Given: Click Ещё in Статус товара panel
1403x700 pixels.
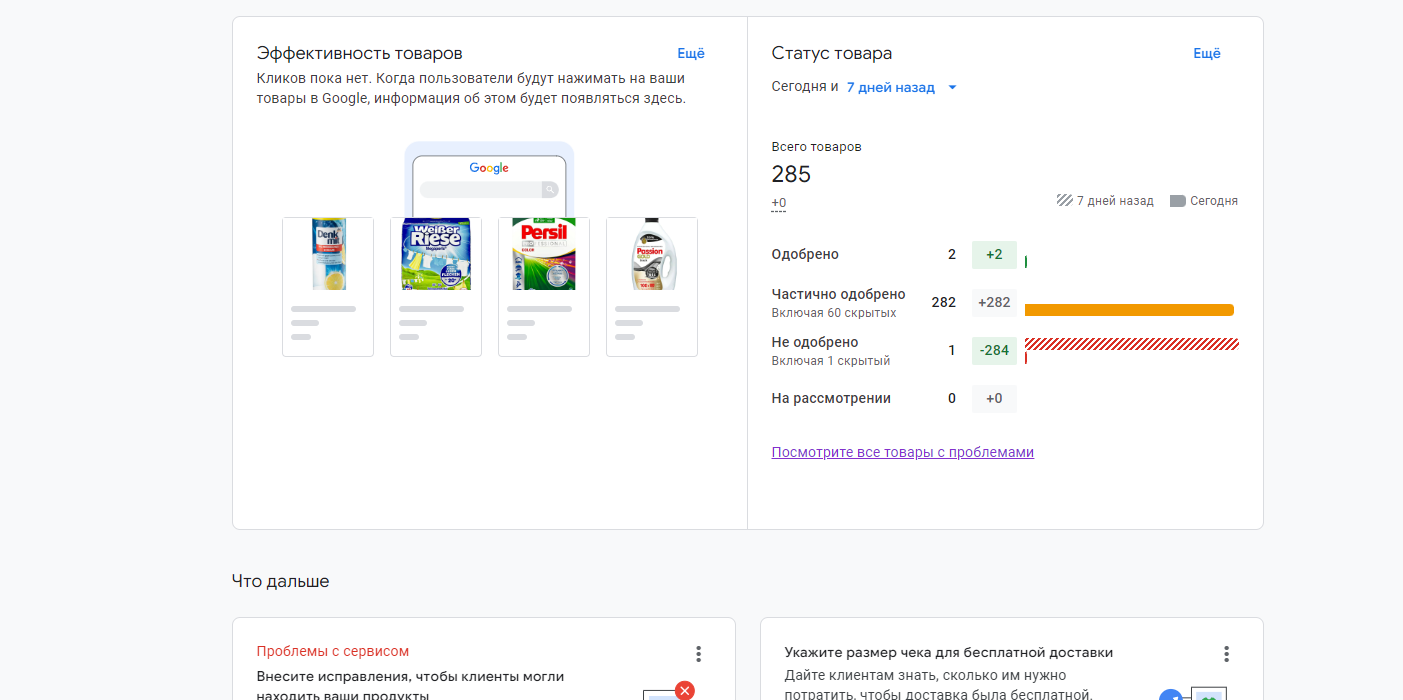Looking at the screenshot, I should coord(1207,54).
